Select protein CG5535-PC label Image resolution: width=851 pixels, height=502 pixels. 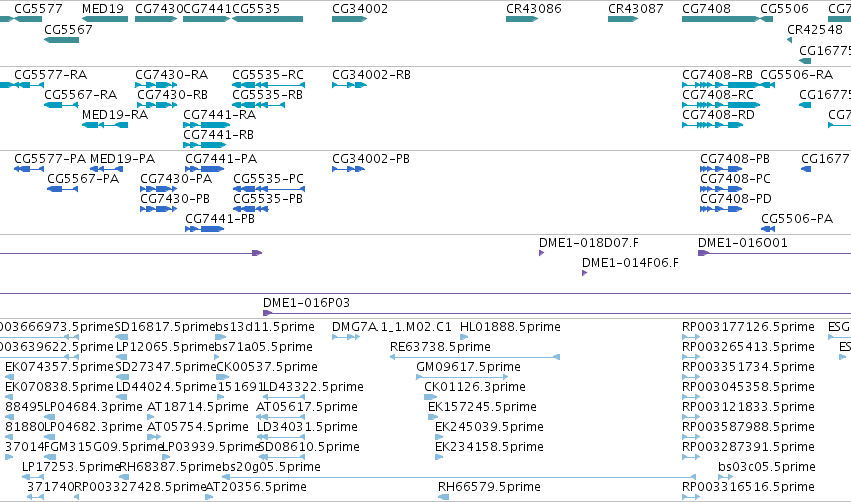point(269,179)
